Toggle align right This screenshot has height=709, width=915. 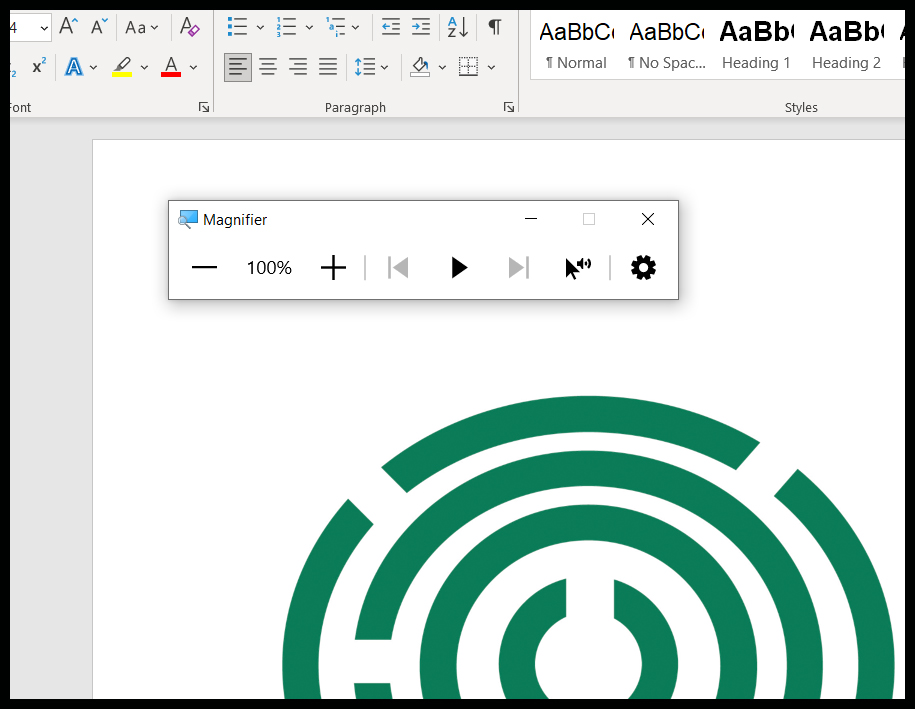[x=298, y=67]
